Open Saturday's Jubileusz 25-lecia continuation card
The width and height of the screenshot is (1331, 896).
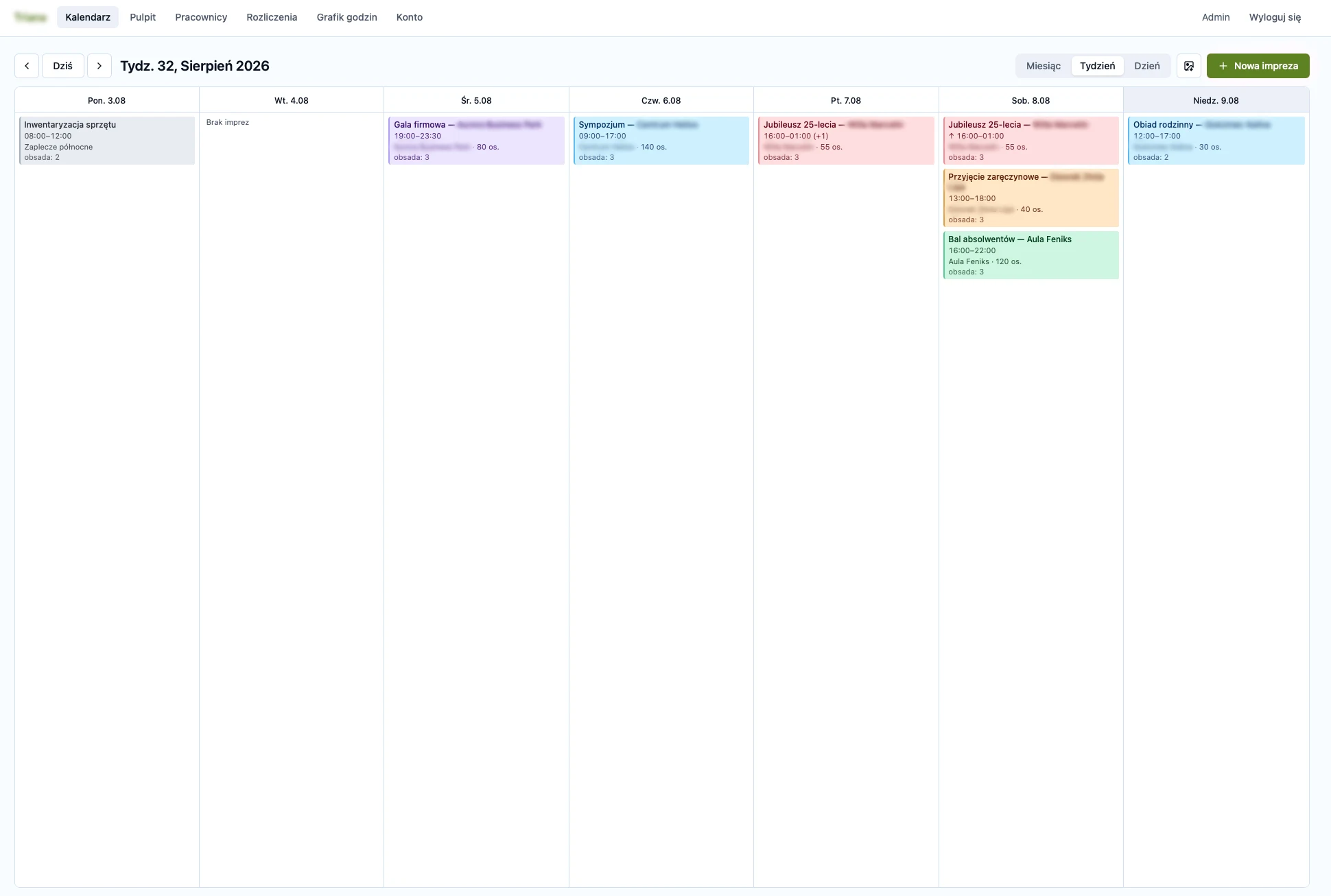tap(1031, 141)
